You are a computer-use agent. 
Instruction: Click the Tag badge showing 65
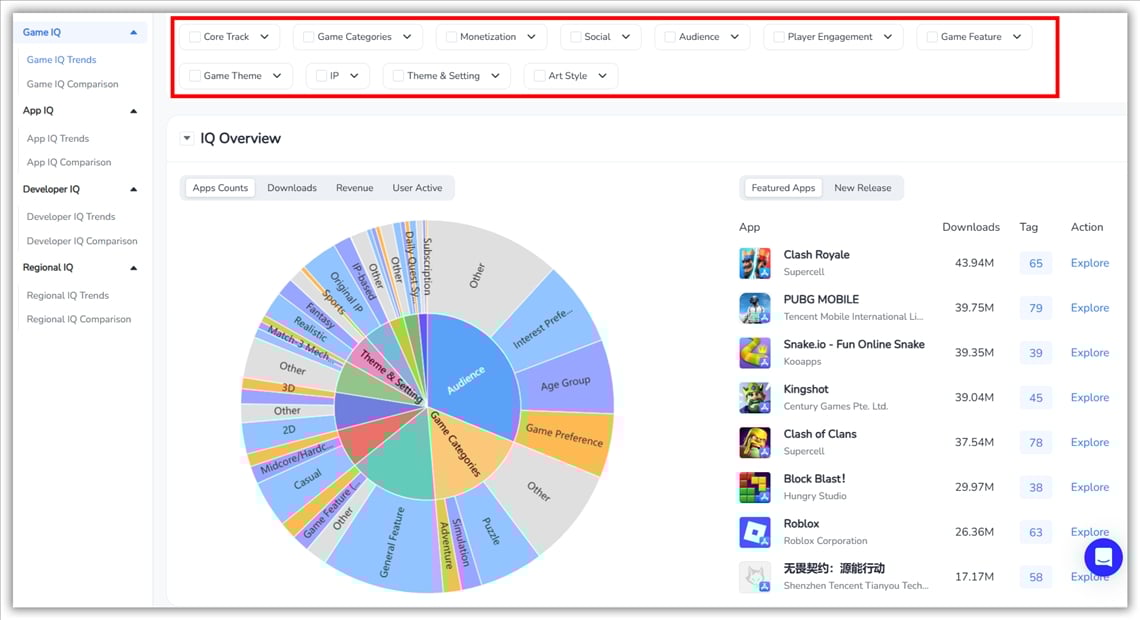coord(1035,262)
